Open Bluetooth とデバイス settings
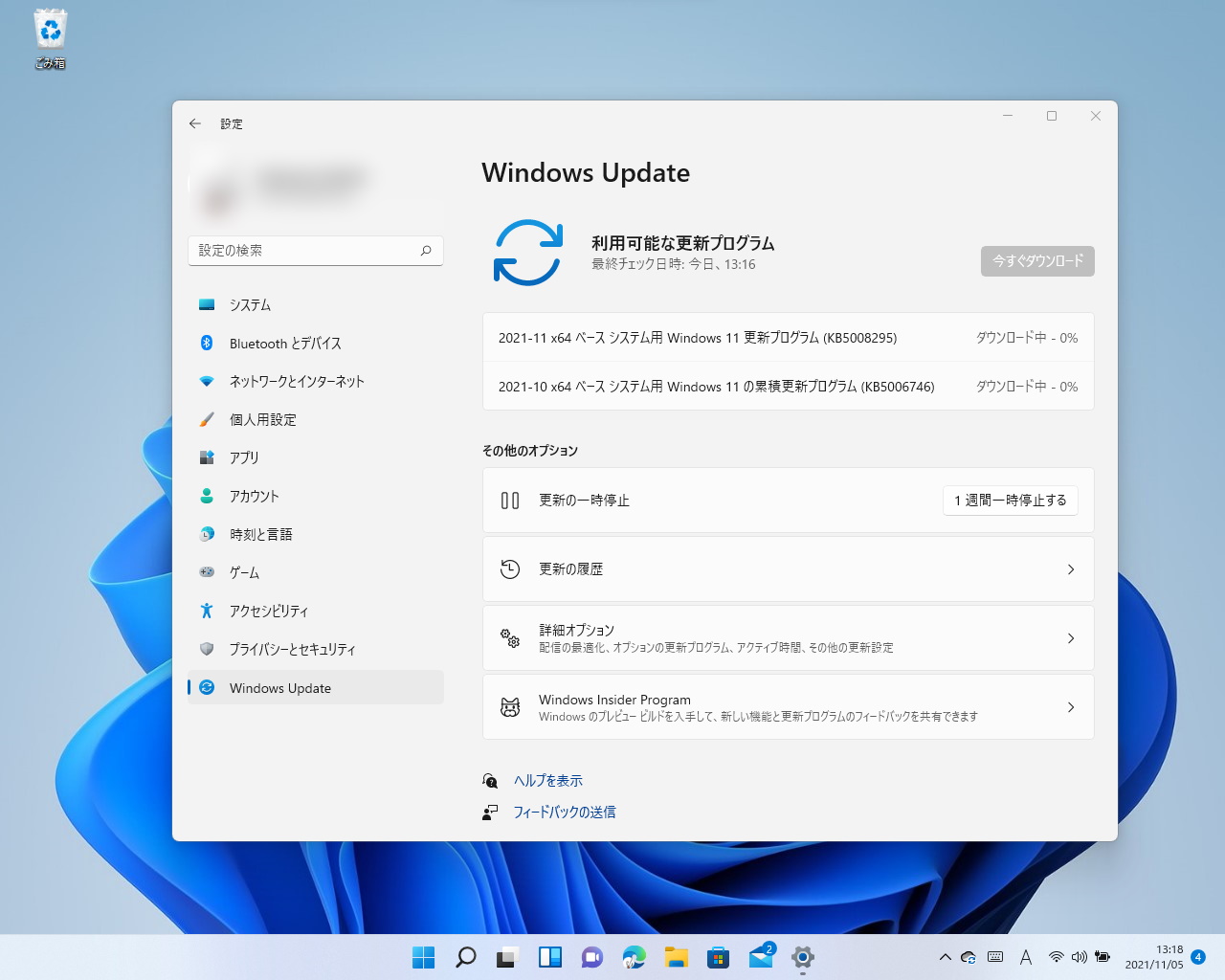Image resolution: width=1225 pixels, height=980 pixels. point(283,343)
